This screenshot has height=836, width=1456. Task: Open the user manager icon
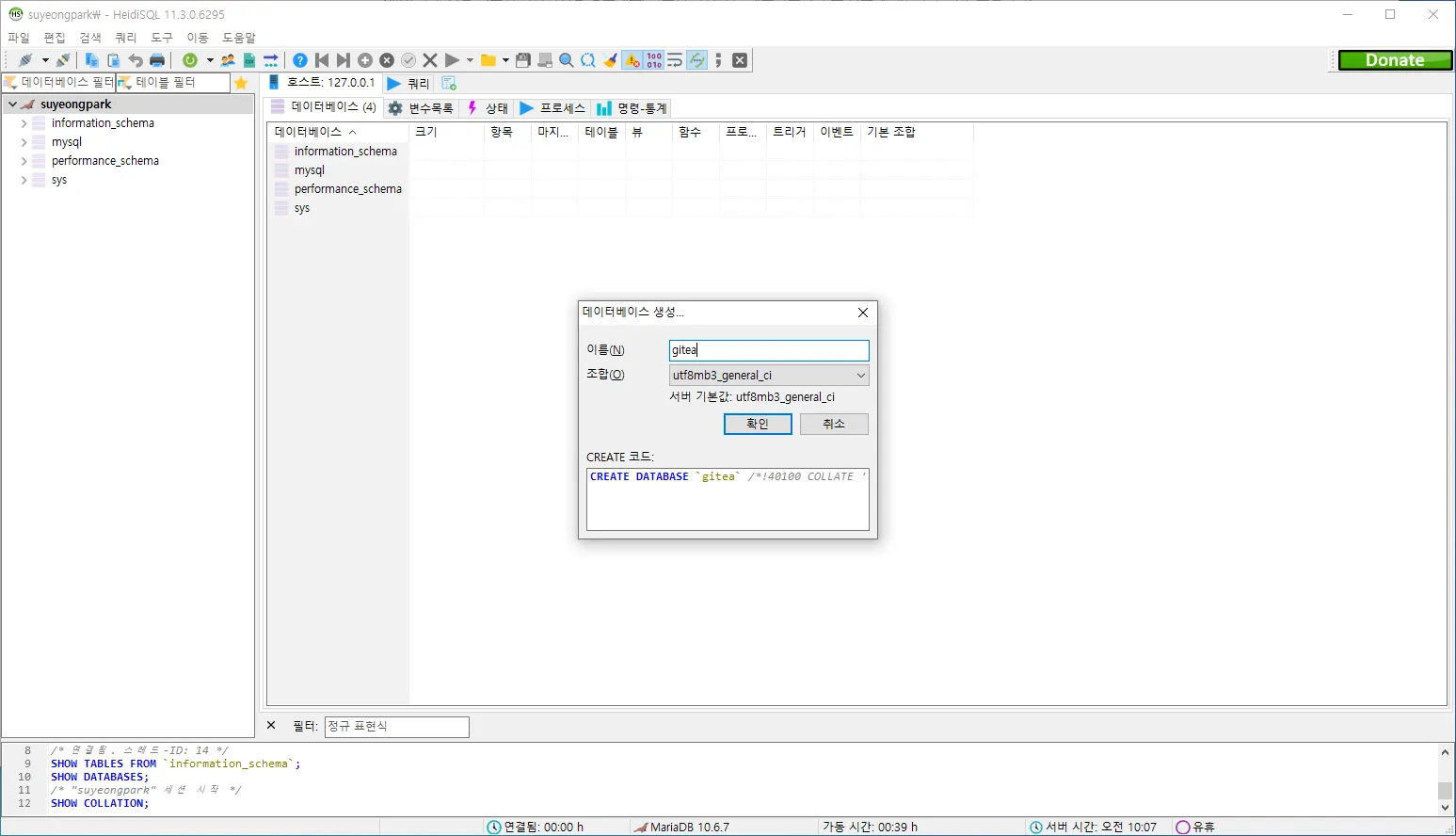[228, 60]
